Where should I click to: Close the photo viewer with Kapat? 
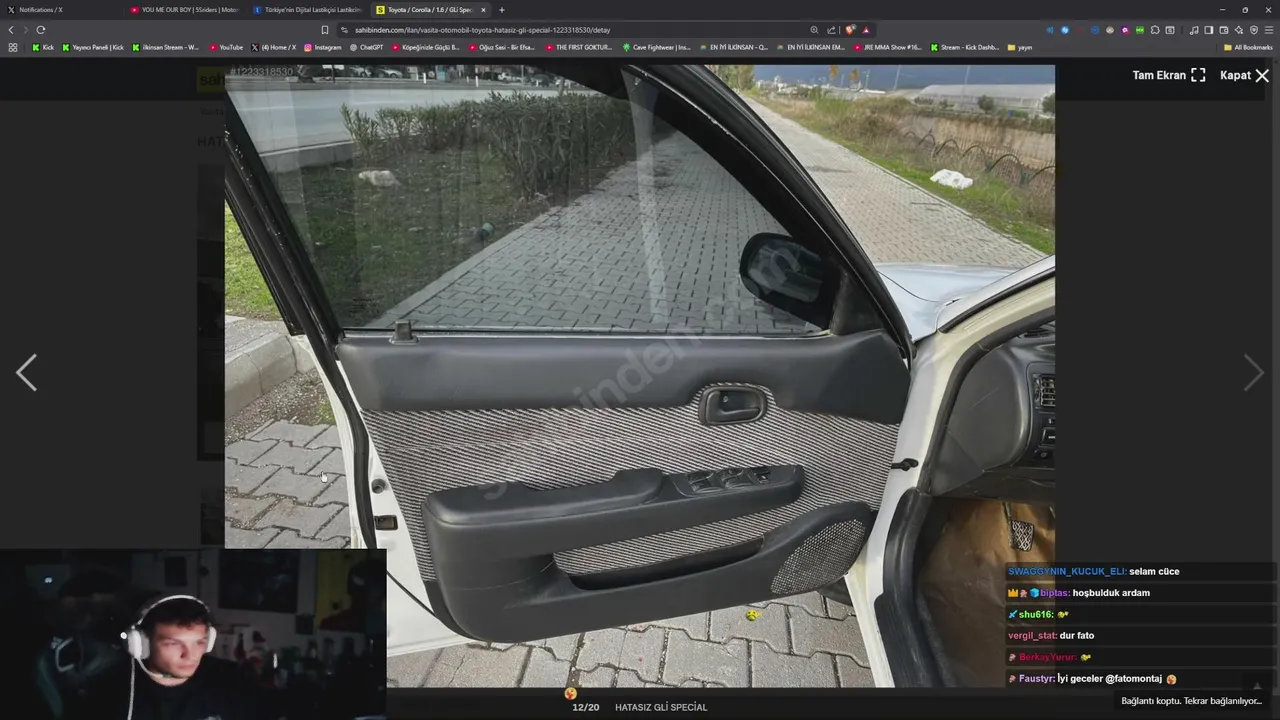[1244, 75]
